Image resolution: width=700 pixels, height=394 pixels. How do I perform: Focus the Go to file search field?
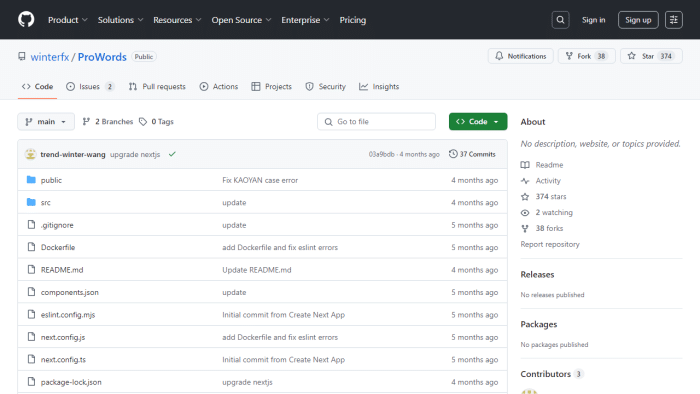[x=376, y=121]
